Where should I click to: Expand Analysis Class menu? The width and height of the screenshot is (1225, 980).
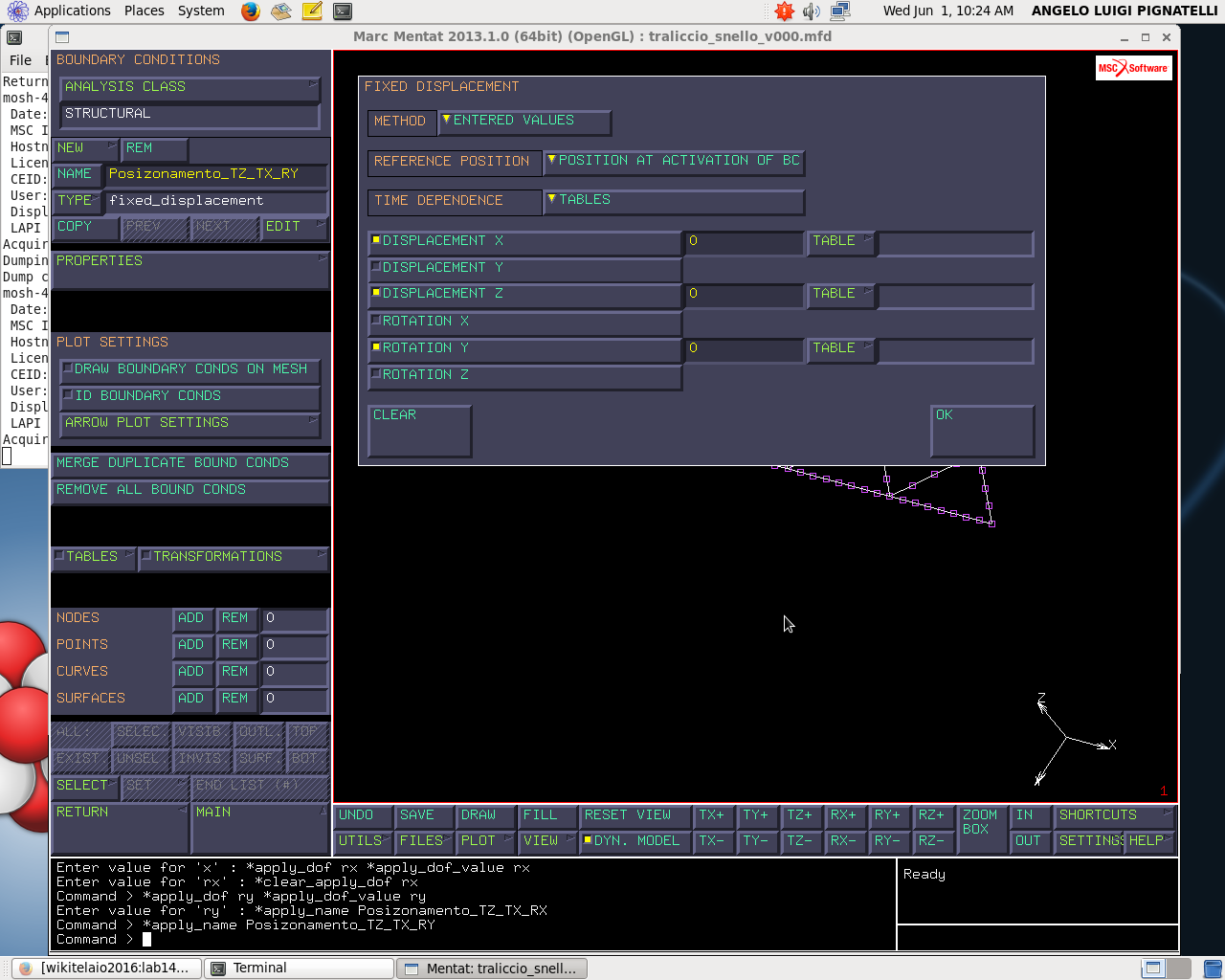(189, 88)
